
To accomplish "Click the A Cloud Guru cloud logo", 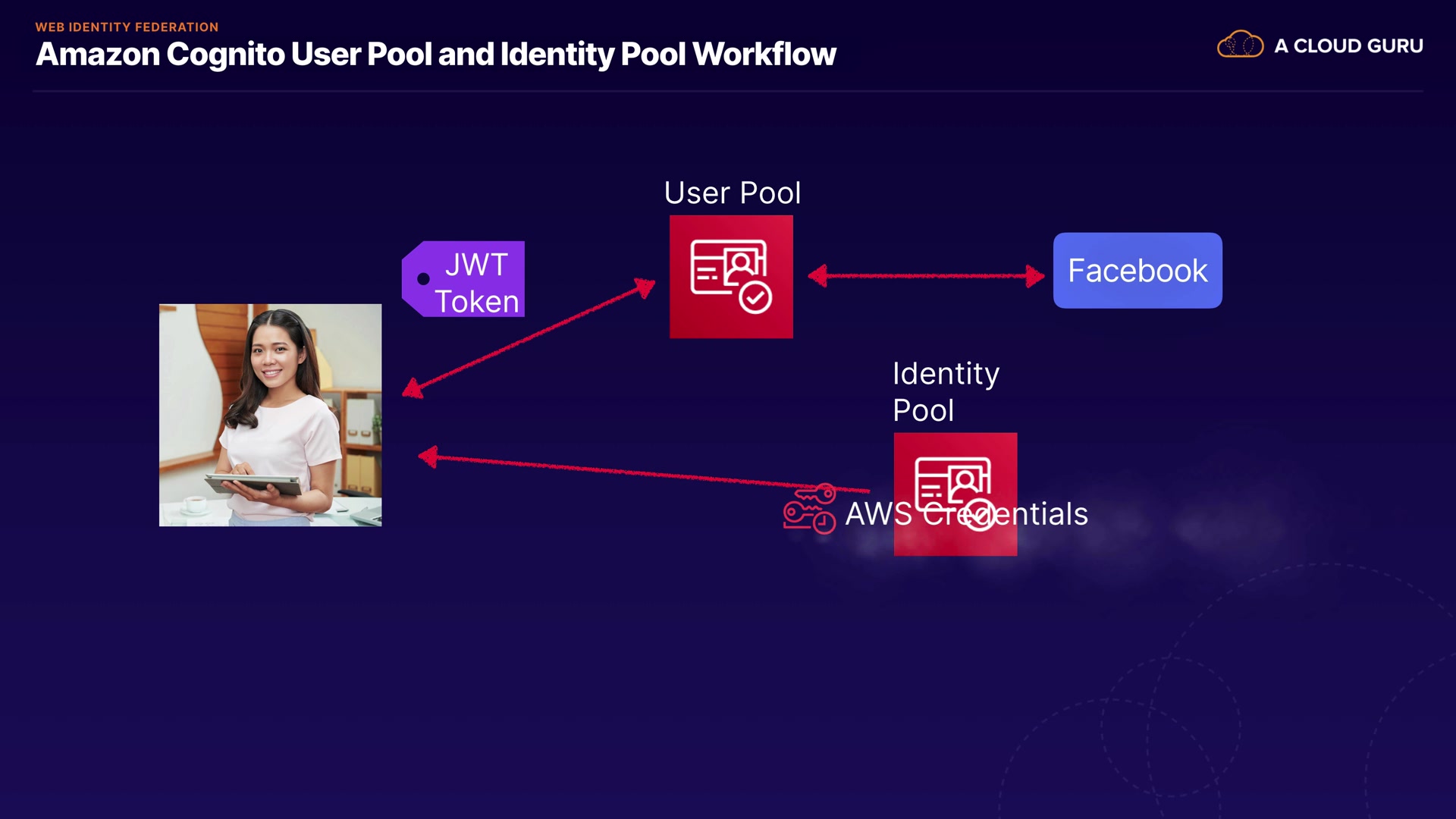I will point(1239,45).
